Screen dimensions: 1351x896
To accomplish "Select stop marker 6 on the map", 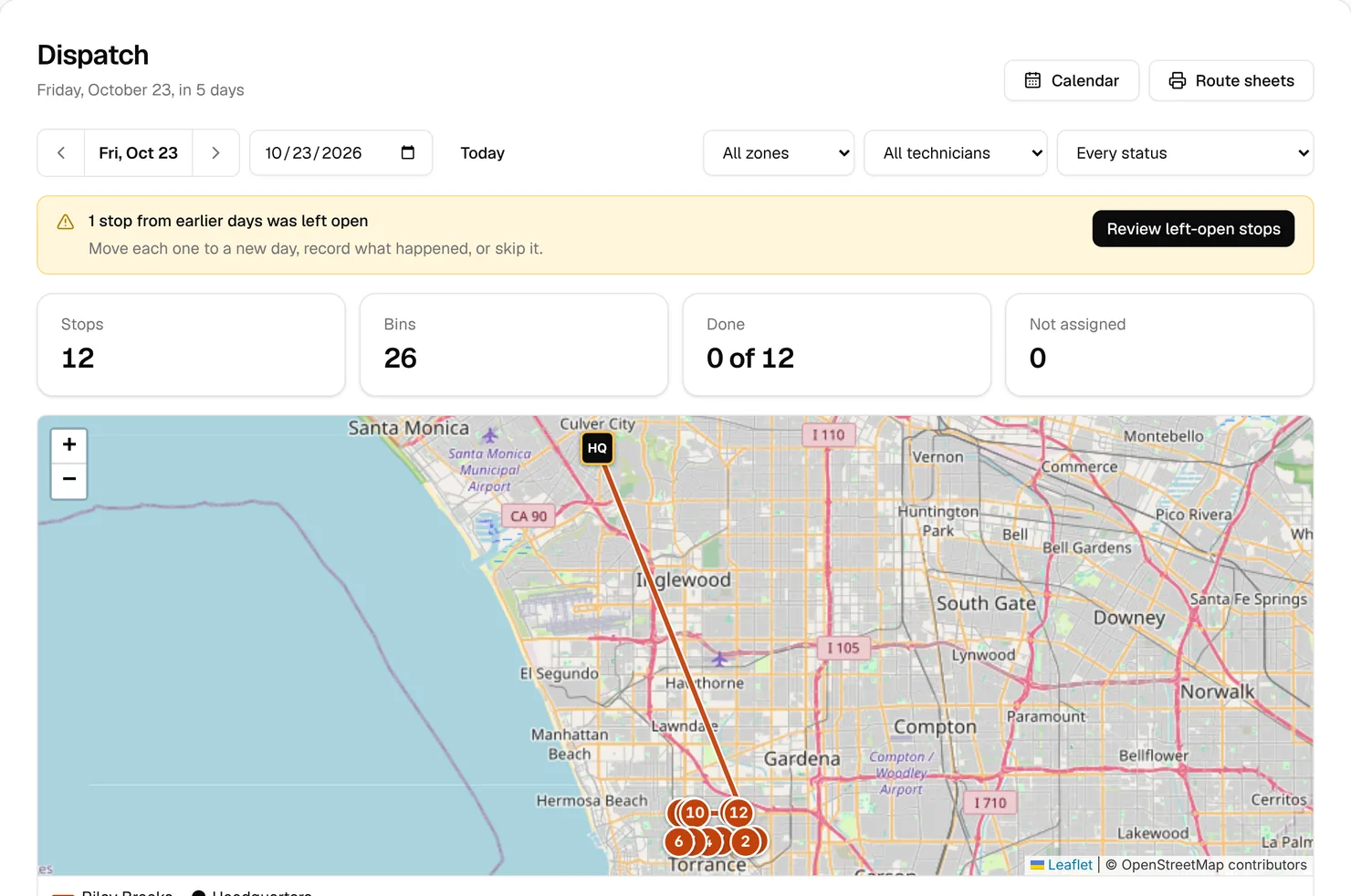I will [x=678, y=841].
